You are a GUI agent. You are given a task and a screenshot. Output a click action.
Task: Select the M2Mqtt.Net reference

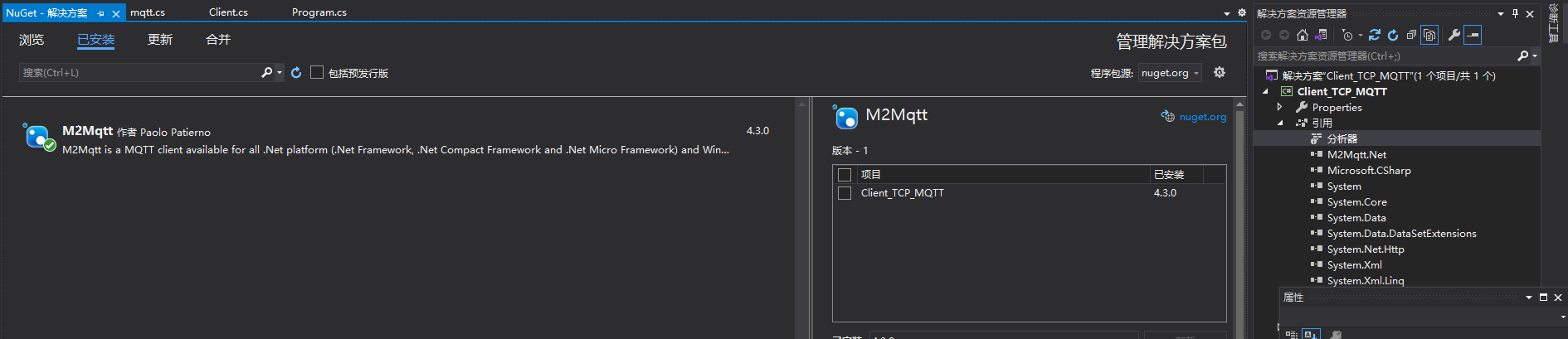coord(1356,154)
